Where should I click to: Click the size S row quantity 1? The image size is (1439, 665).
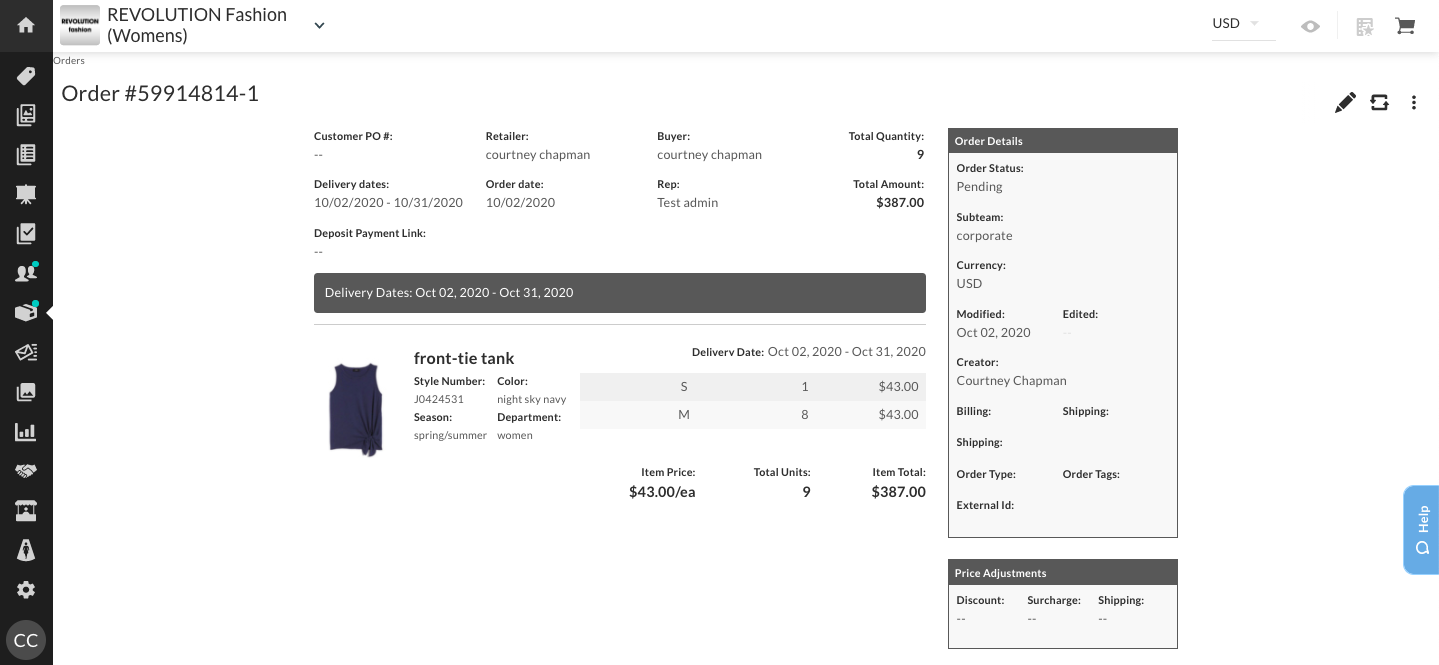coord(805,387)
